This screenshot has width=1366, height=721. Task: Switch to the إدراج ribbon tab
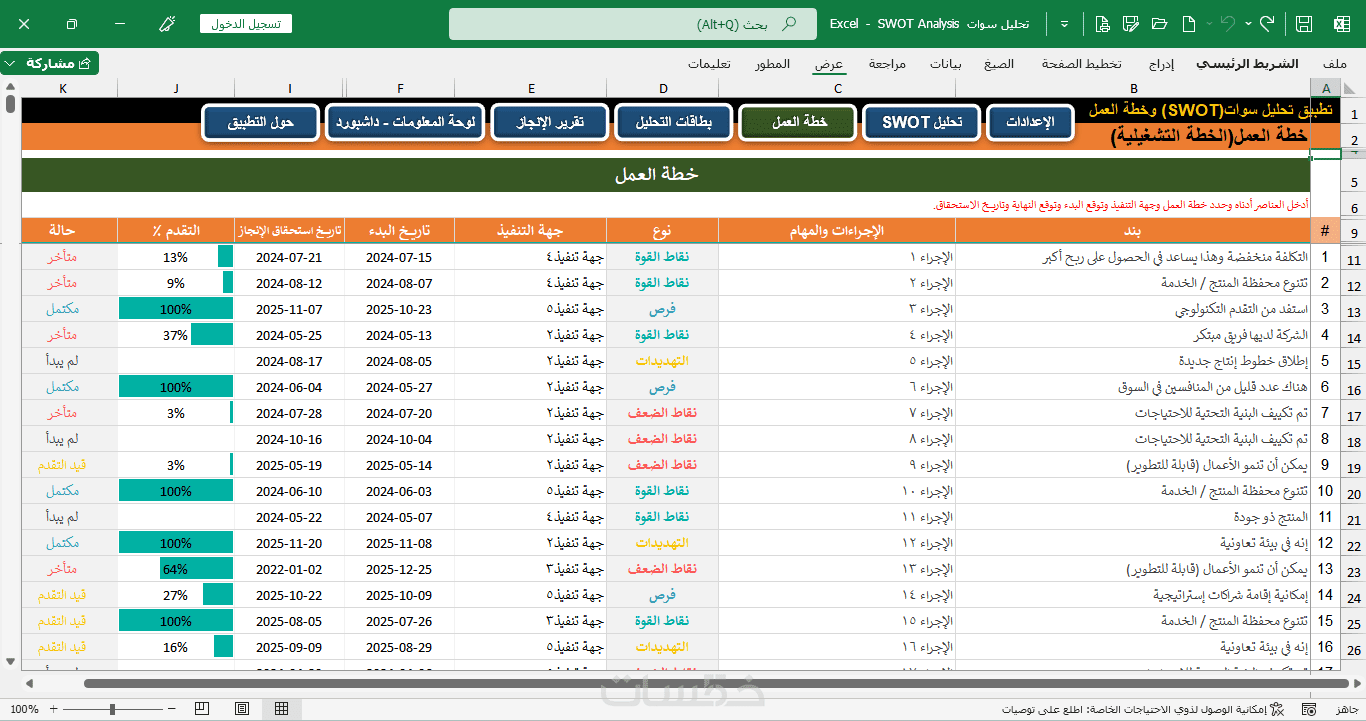pyautogui.click(x=1161, y=63)
